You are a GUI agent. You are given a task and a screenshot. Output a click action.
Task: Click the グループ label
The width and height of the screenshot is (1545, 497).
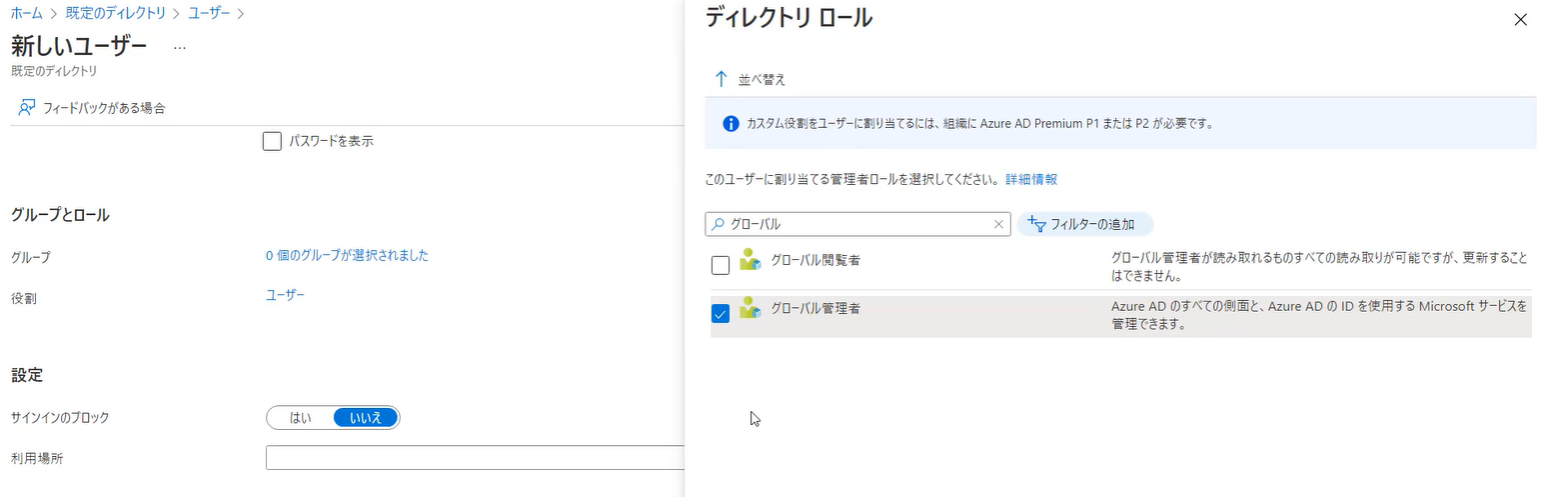(30, 257)
